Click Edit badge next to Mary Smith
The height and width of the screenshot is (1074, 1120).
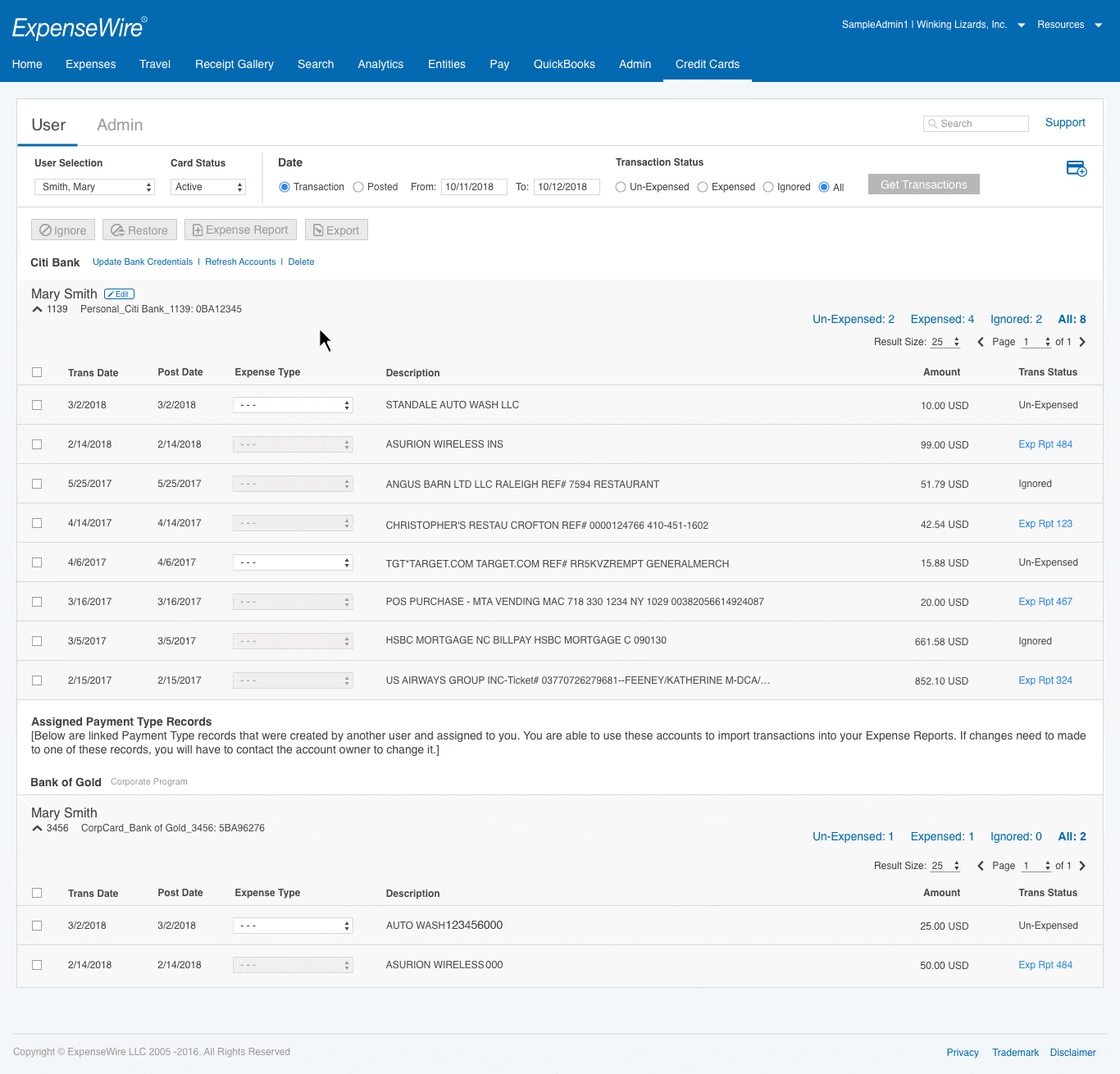tap(119, 294)
